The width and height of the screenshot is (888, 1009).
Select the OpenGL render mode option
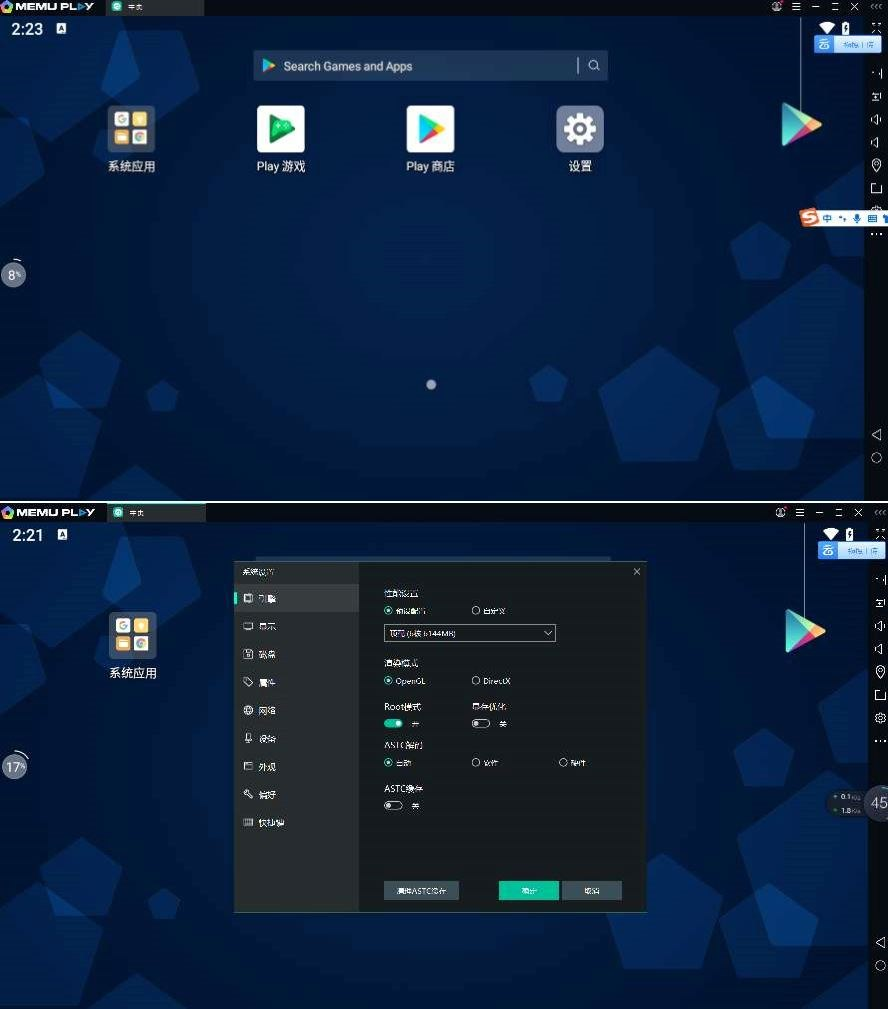click(x=389, y=681)
